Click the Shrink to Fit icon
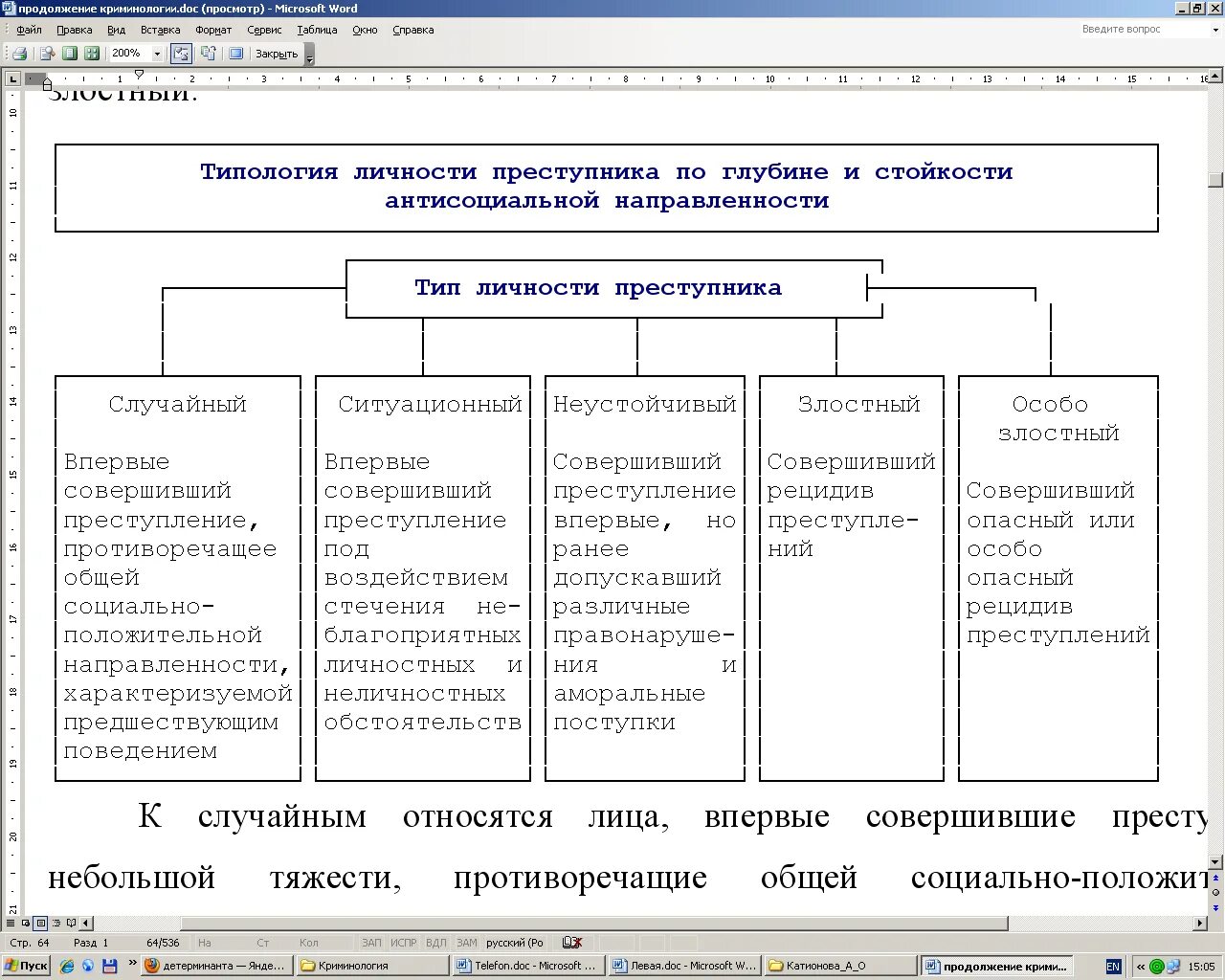The image size is (1225, 980). pyautogui.click(x=209, y=53)
